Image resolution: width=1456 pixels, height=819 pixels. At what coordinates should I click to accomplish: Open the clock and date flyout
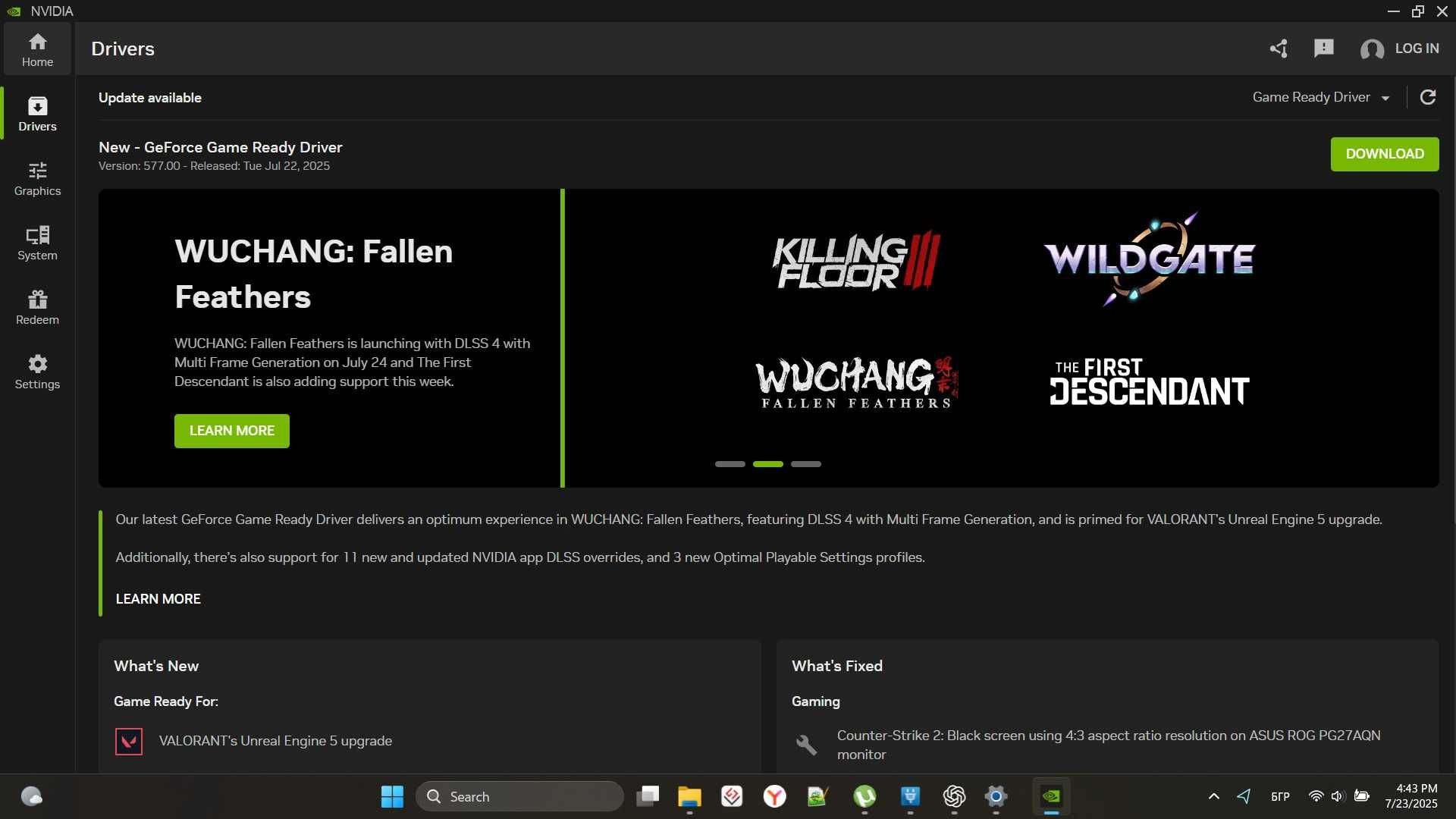(x=1411, y=796)
